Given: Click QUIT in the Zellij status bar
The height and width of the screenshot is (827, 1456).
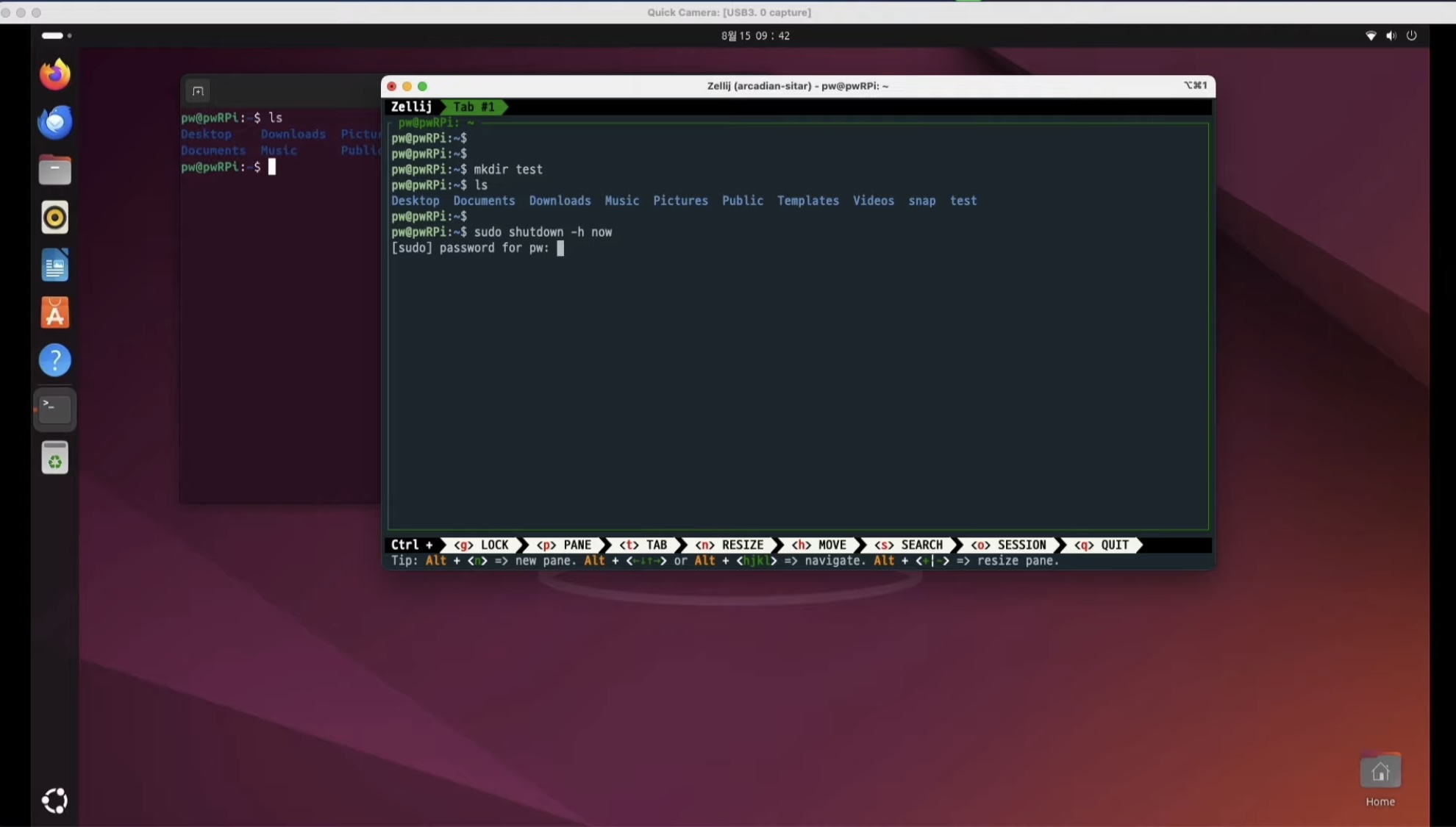Looking at the screenshot, I should (x=1102, y=545).
